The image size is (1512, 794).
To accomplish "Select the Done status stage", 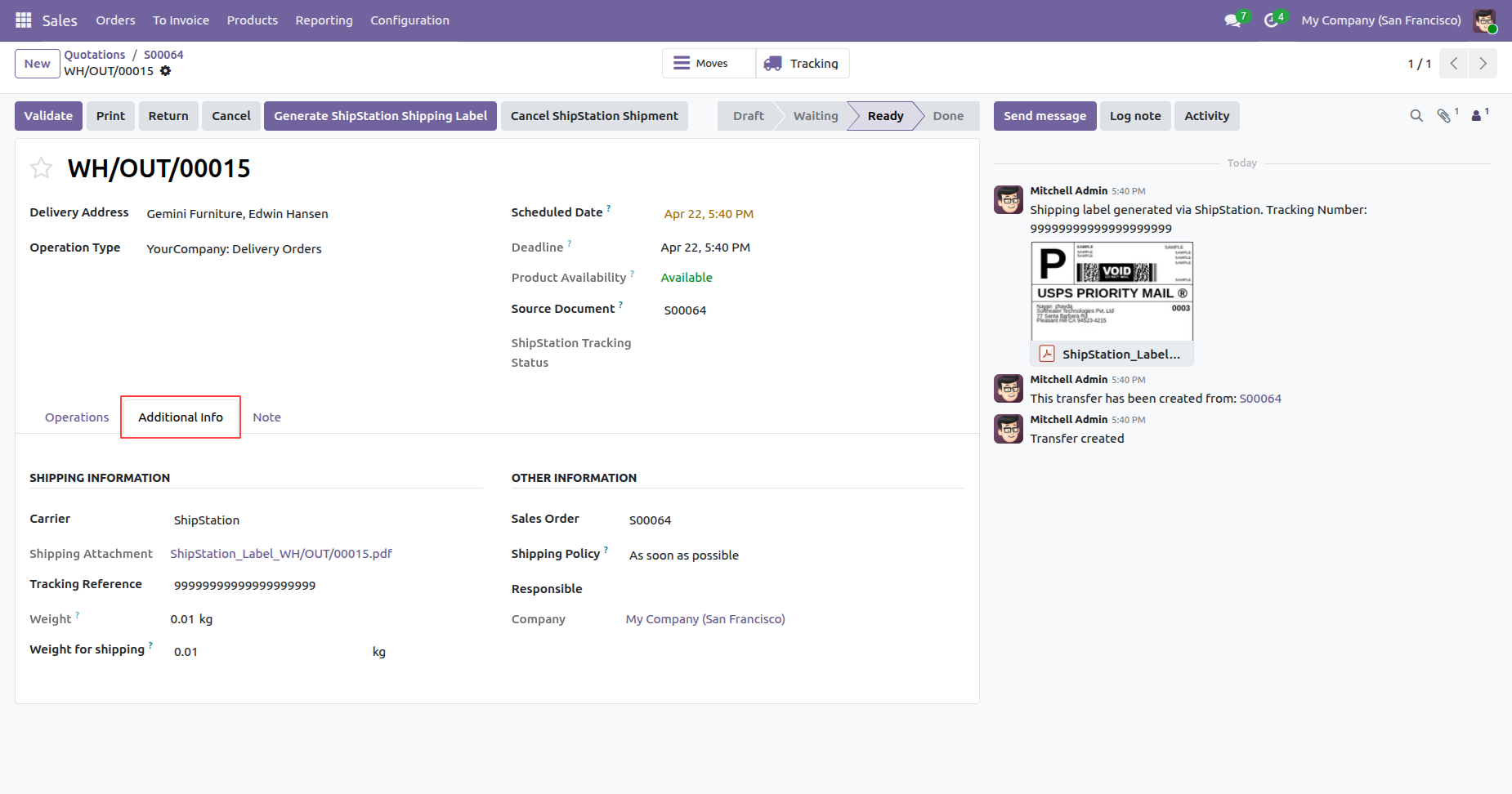I will point(948,116).
